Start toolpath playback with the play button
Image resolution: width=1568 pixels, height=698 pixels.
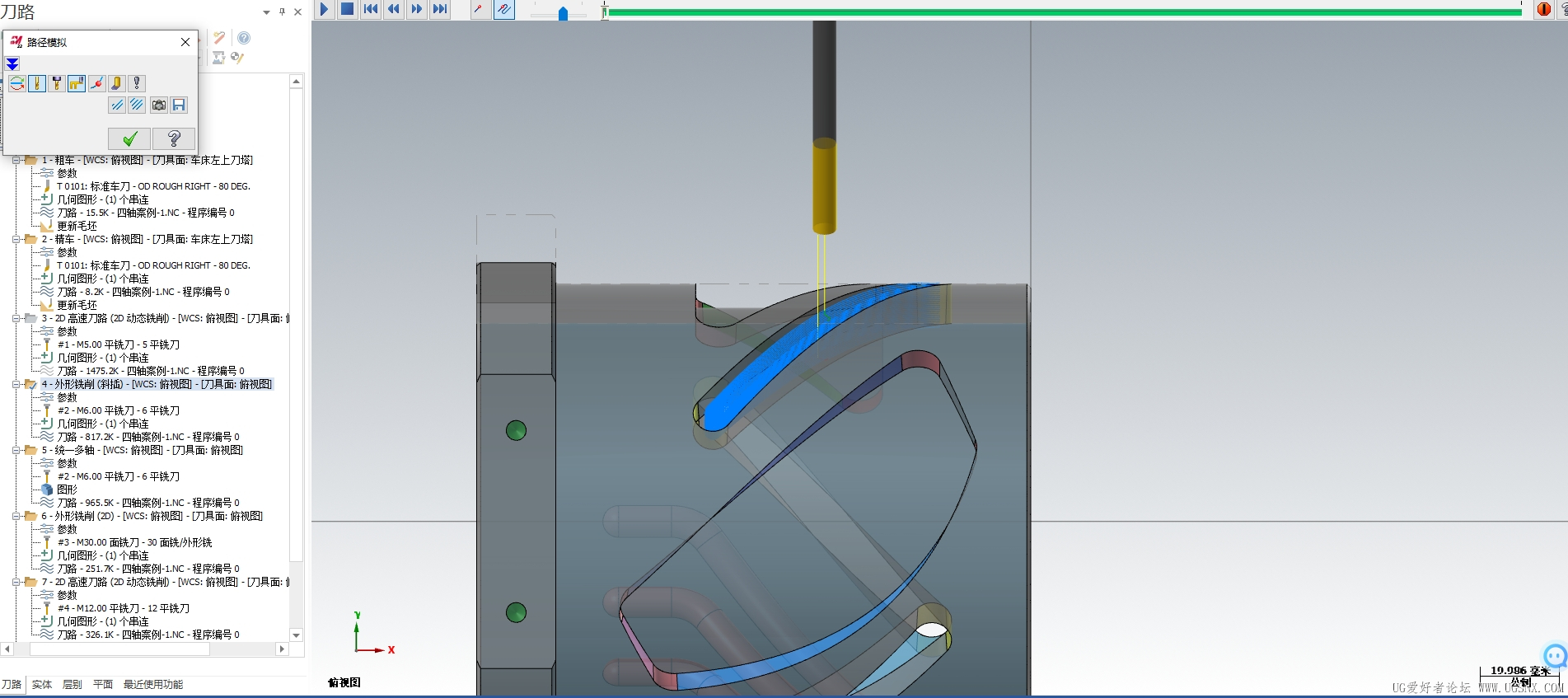pyautogui.click(x=324, y=9)
